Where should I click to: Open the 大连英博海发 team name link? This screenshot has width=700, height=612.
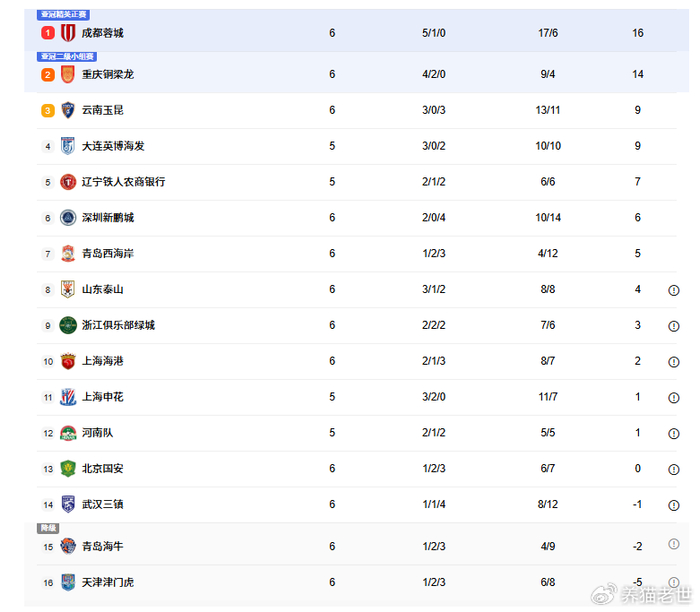coord(113,146)
